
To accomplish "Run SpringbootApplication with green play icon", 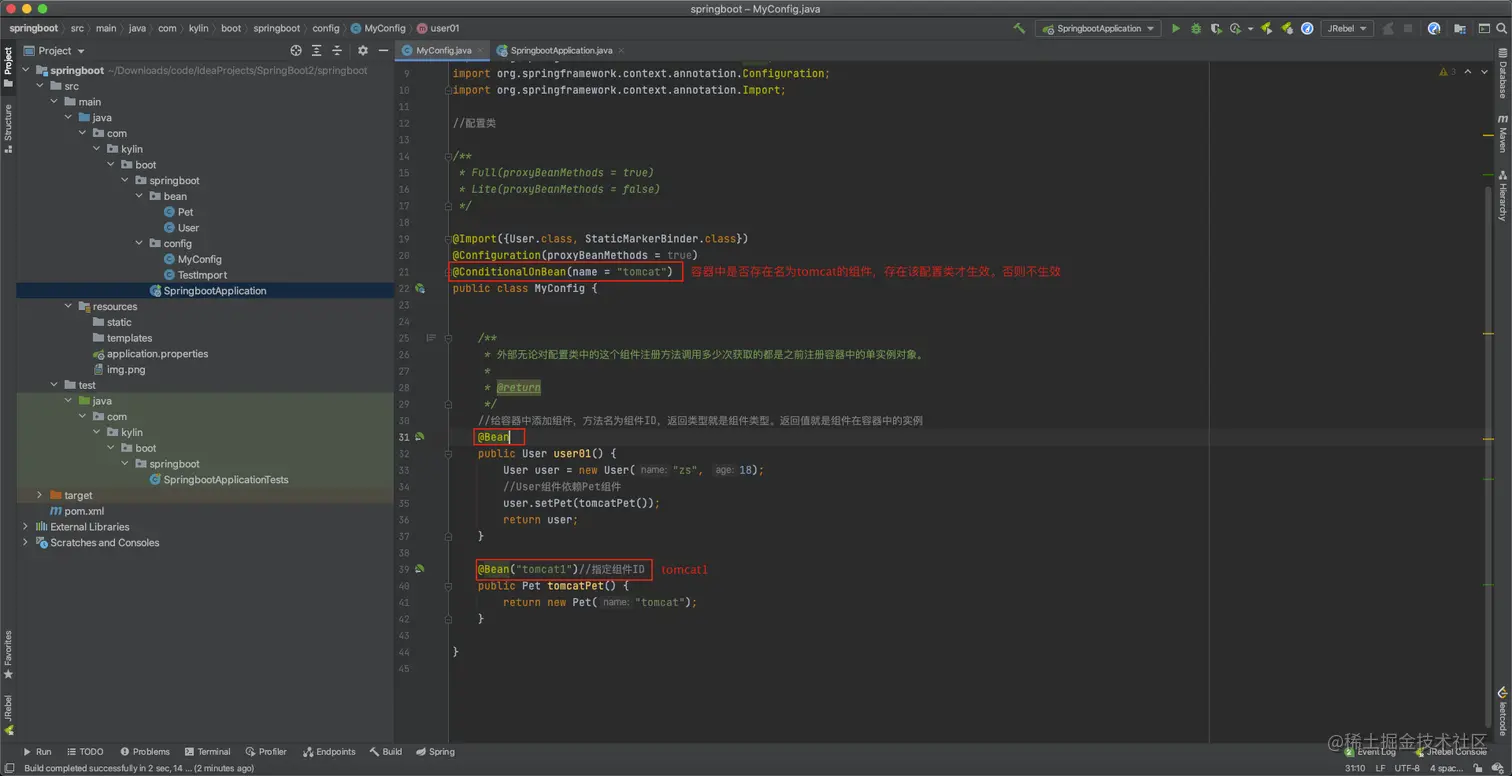I will (1175, 28).
